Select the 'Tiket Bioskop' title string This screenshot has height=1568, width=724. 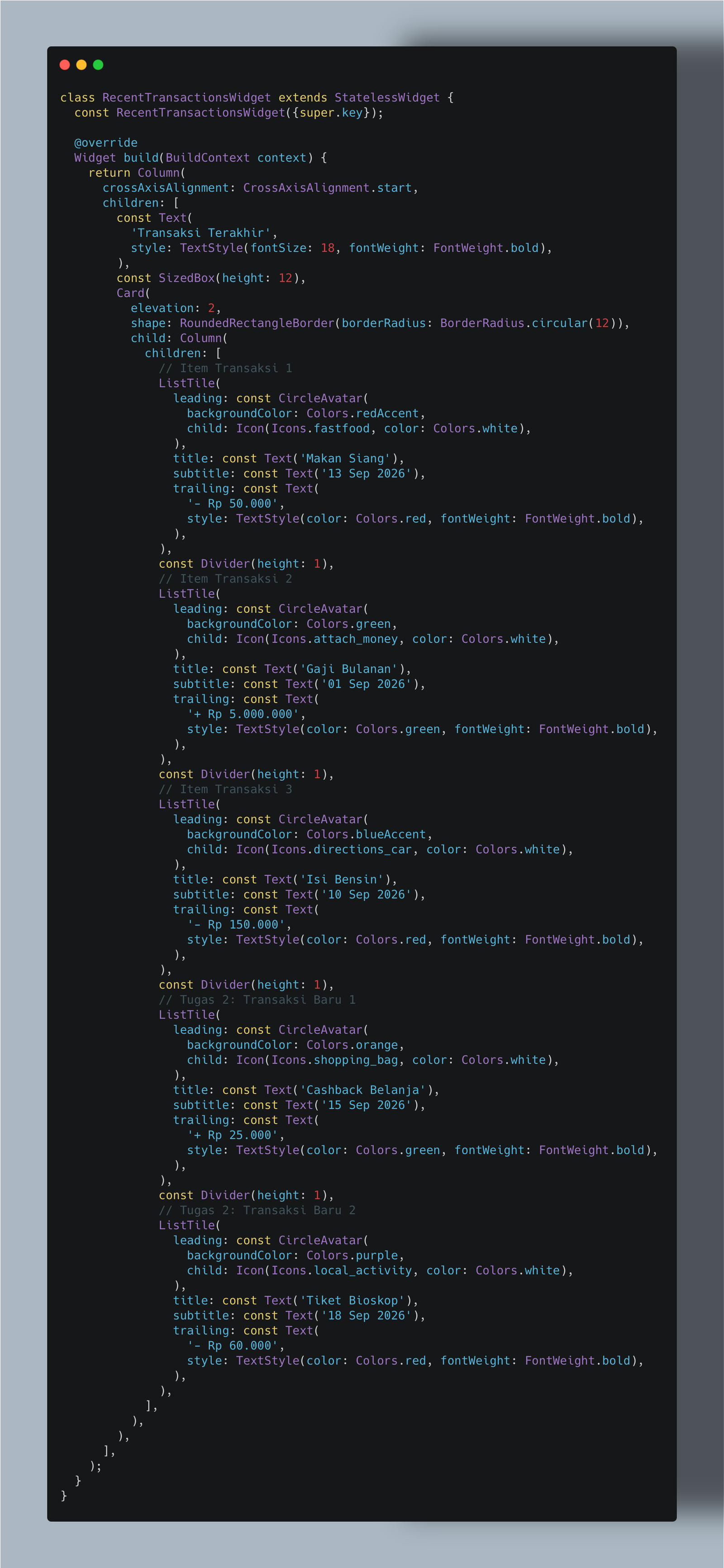[352, 1301]
